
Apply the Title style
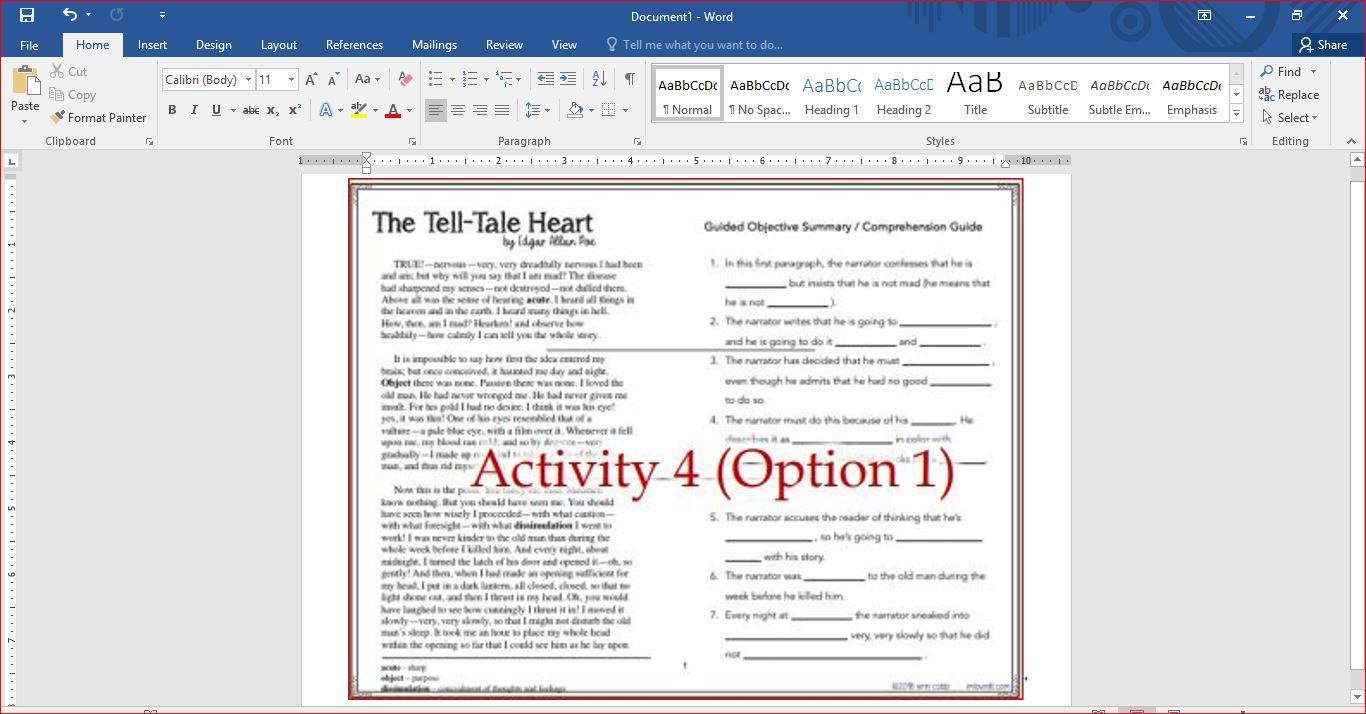(975, 95)
